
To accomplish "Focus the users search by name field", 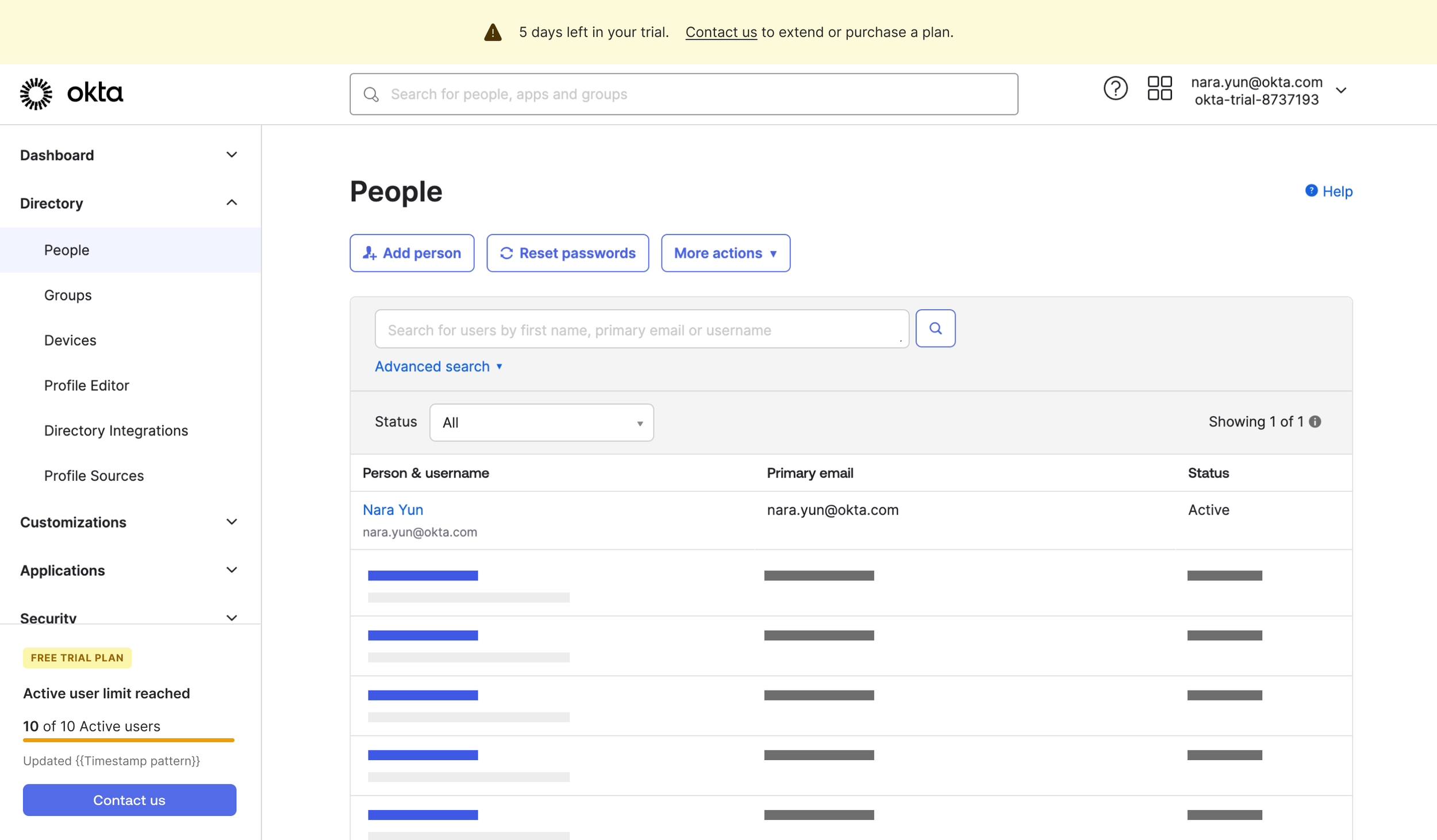I will pyautogui.click(x=641, y=330).
